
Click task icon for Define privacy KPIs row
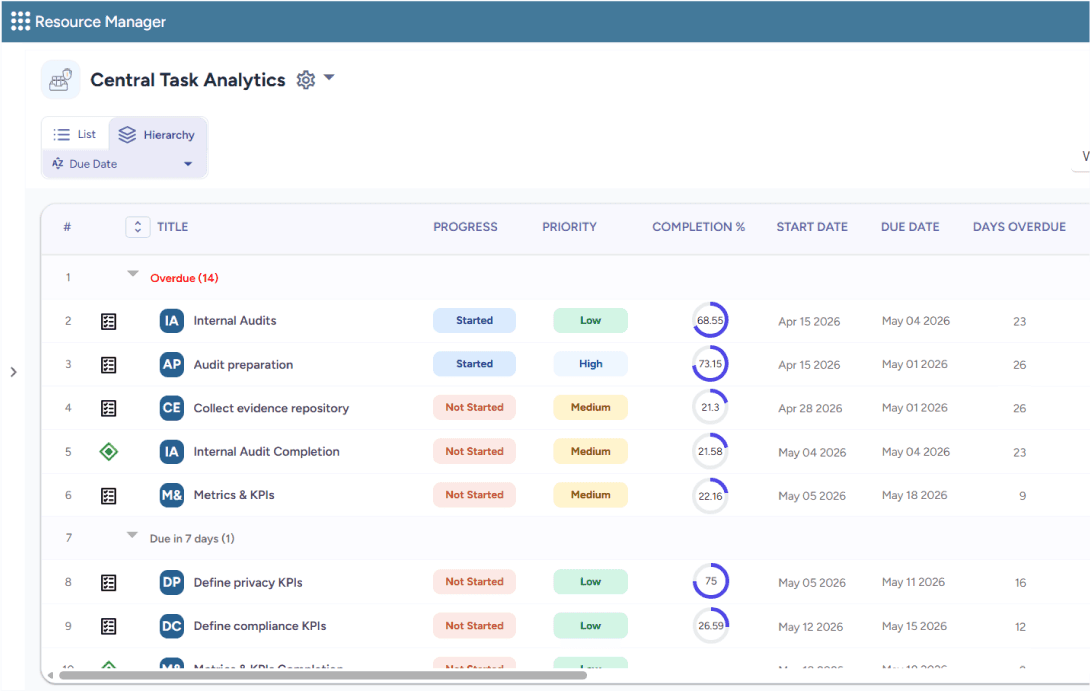108,583
